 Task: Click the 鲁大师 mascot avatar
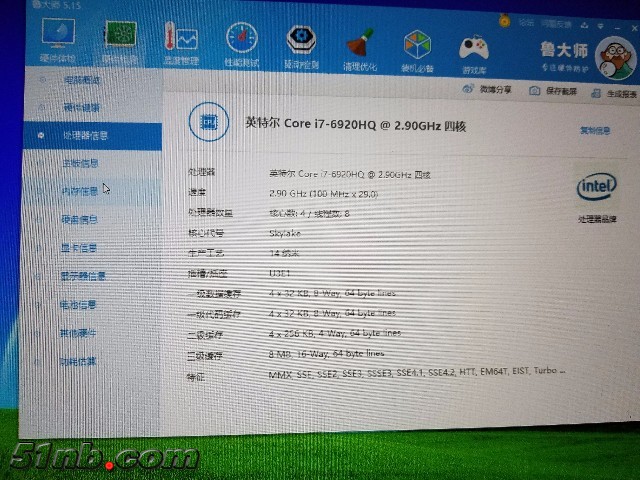point(616,58)
